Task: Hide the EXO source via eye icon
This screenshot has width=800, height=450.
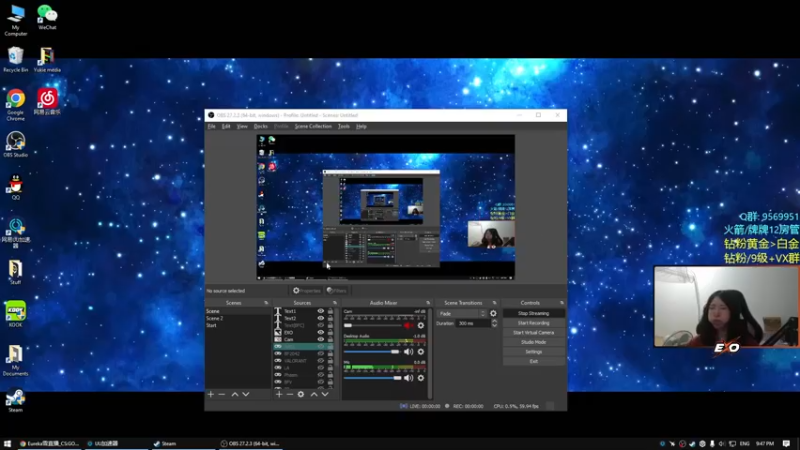Action: click(320, 332)
